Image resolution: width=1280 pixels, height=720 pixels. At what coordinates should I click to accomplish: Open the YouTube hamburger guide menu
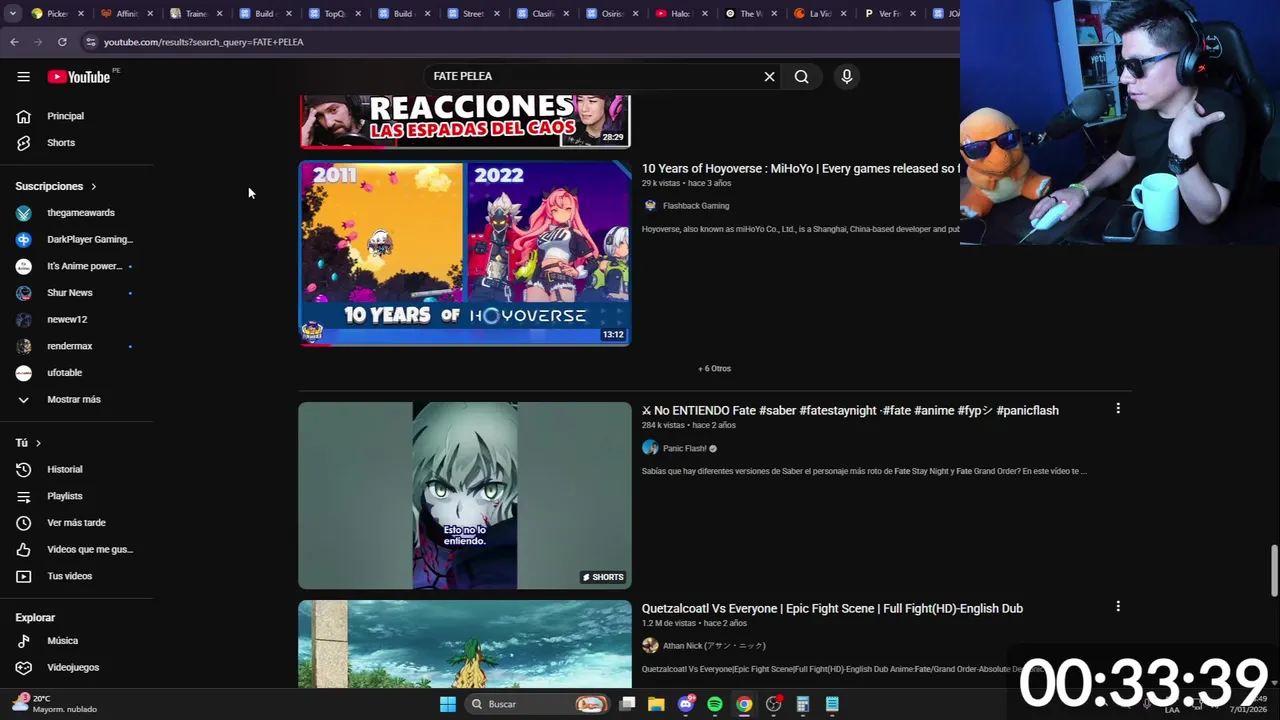click(23, 77)
